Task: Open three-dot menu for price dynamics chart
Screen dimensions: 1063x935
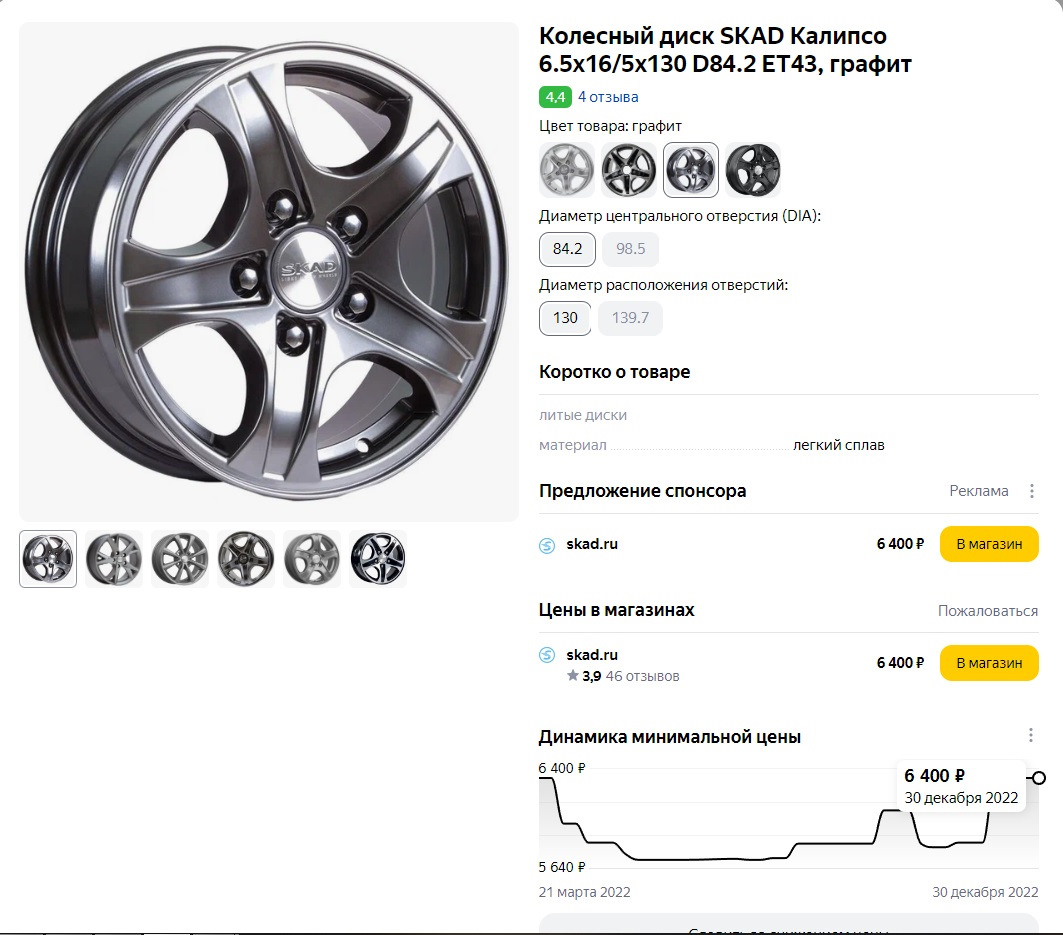Action: (x=1031, y=736)
